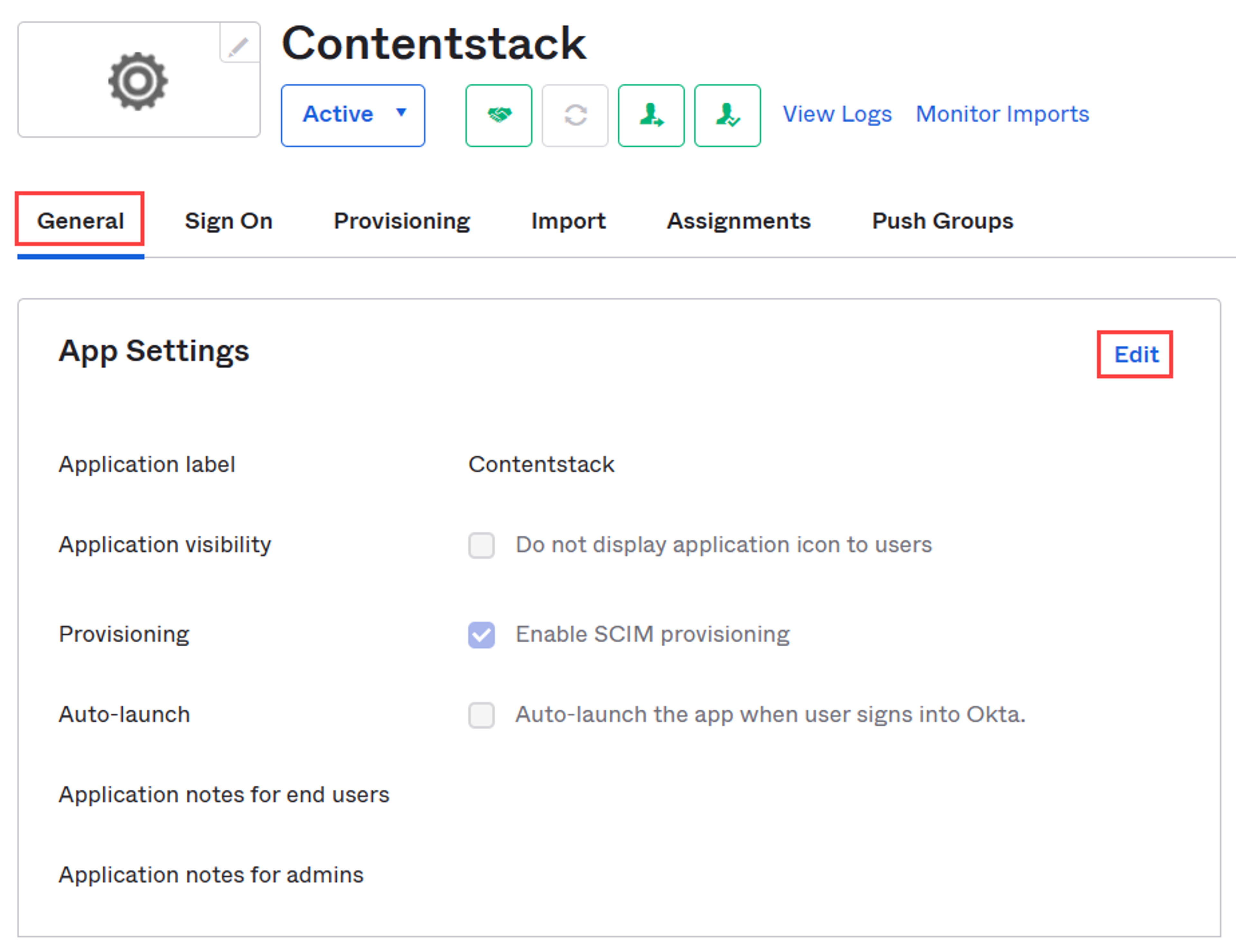Open the Assignments tab

(739, 221)
